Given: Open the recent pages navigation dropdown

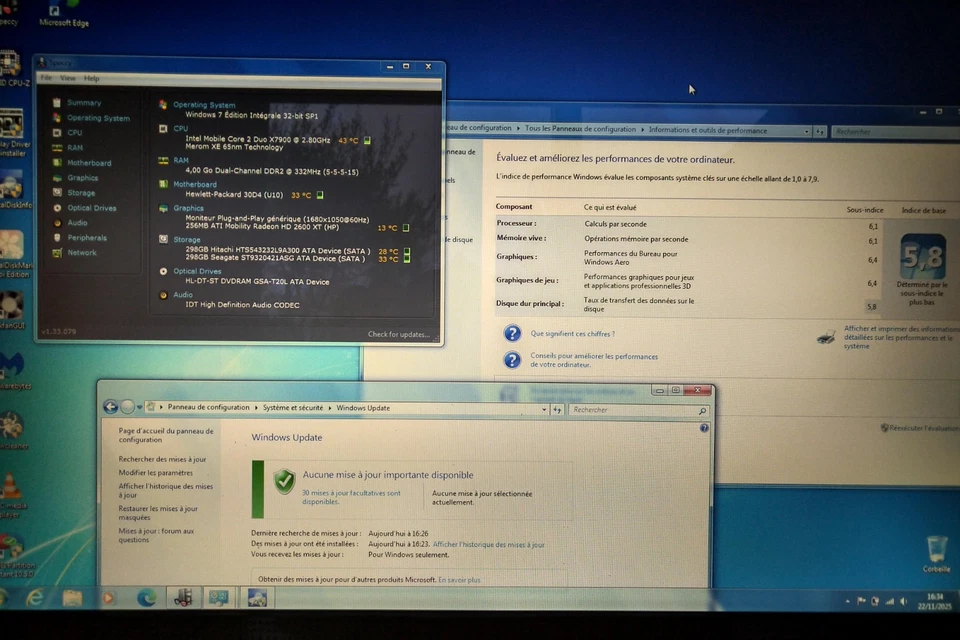Looking at the screenshot, I should coord(141,407).
